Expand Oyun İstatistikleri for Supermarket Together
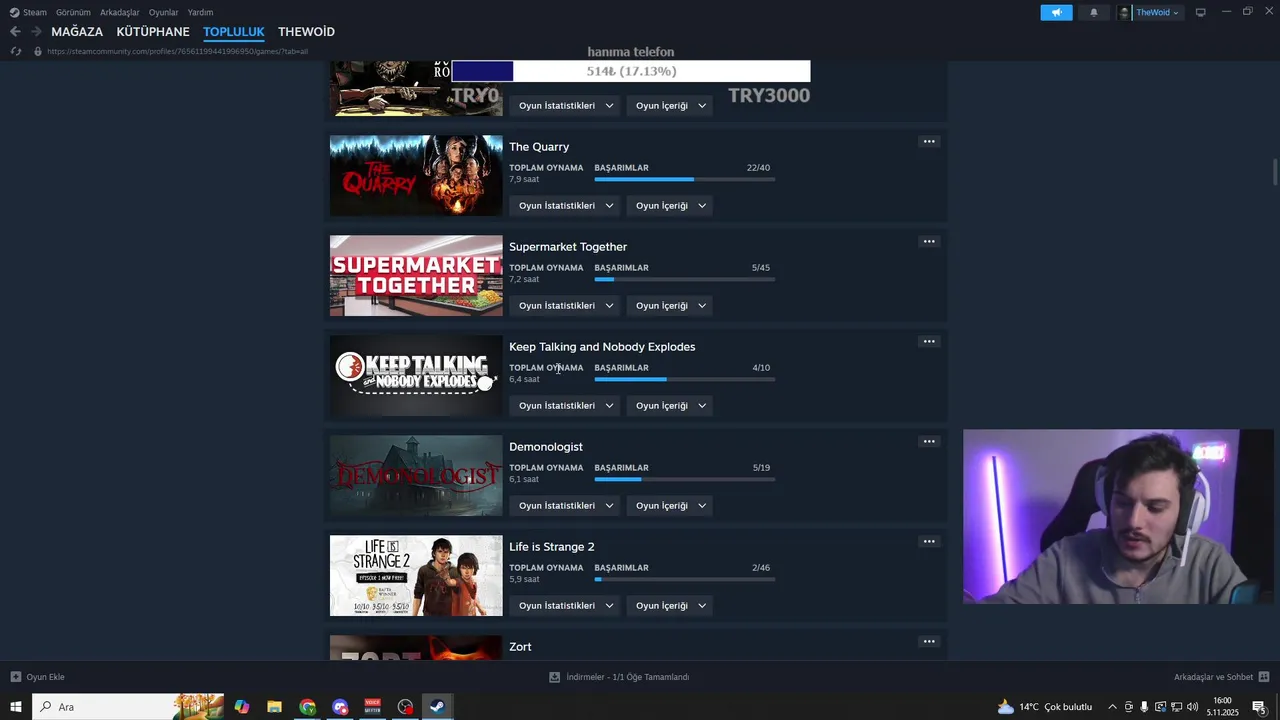The image size is (1280, 720). tap(565, 305)
